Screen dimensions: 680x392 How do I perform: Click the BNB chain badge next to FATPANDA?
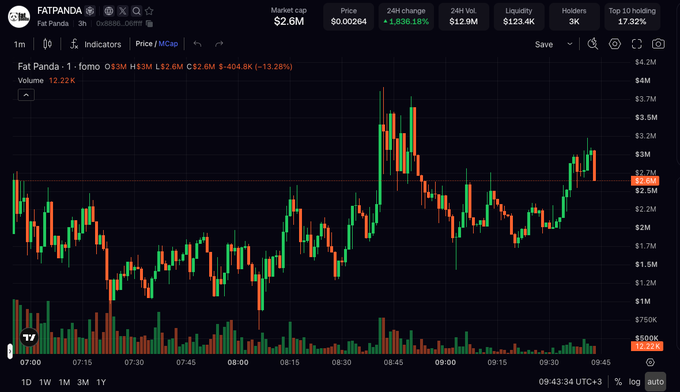click(90, 11)
